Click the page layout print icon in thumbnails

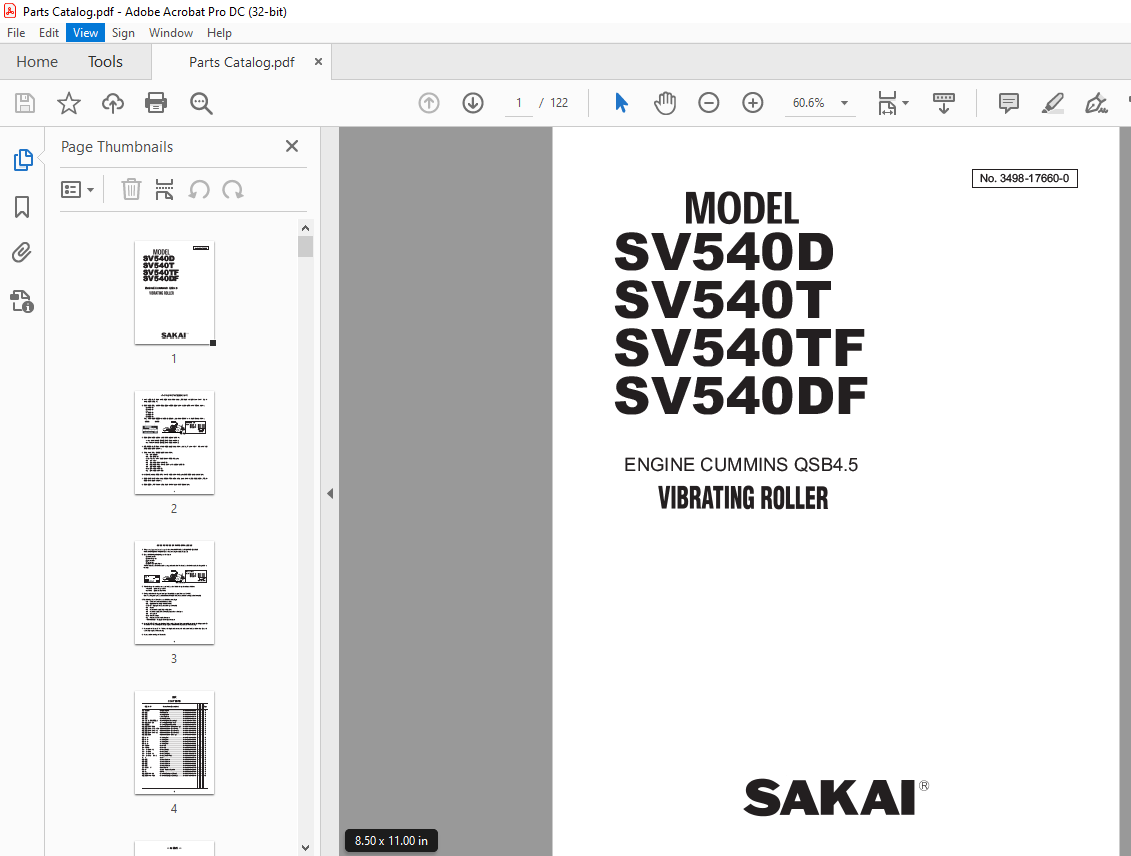[x=164, y=190]
